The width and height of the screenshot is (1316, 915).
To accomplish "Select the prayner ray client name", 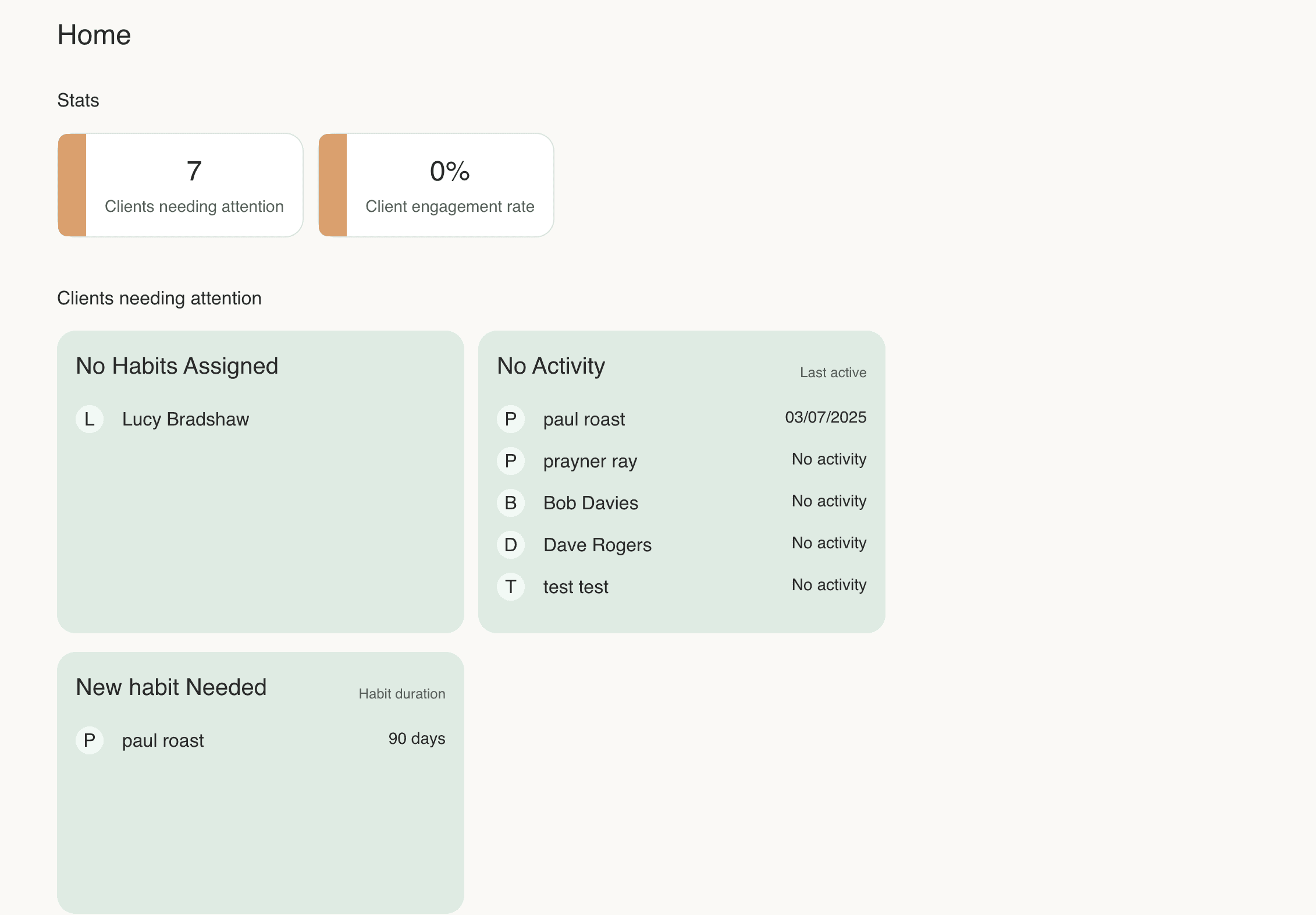I will pos(590,461).
